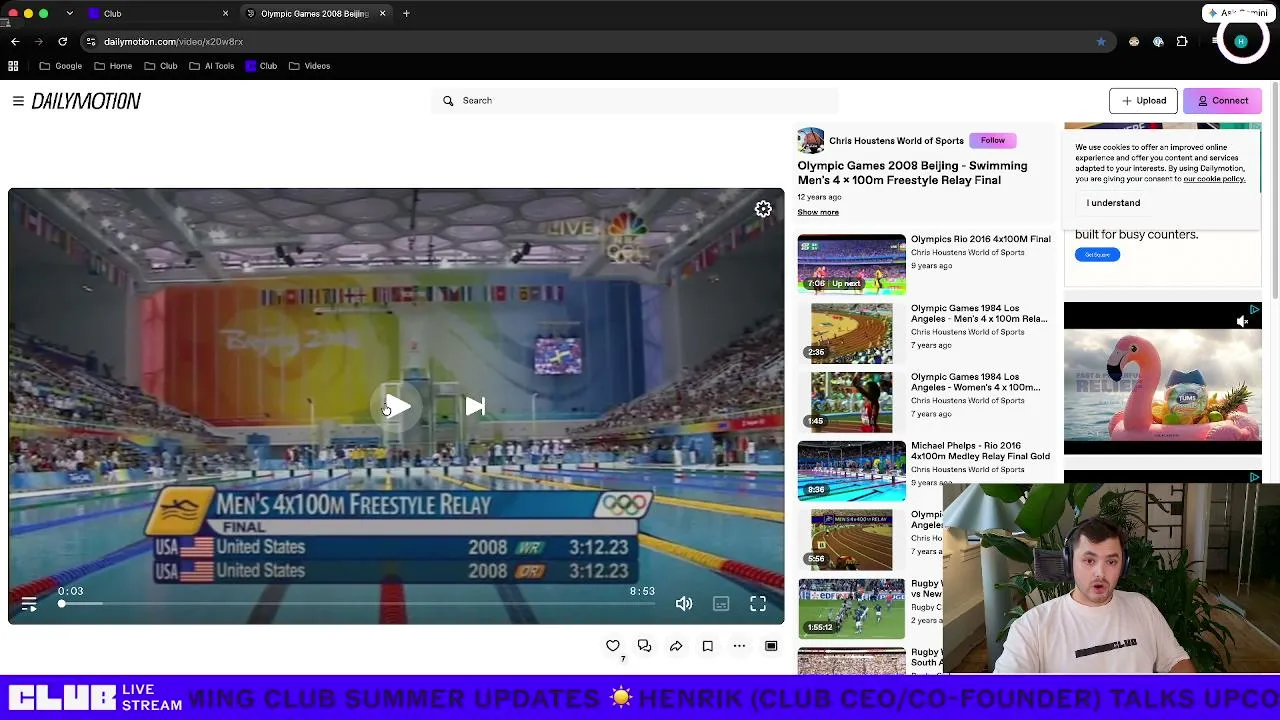Viewport: 1280px width, 720px height.
Task: Open the Club bookmarks folder
Action: pyautogui.click(x=161, y=66)
